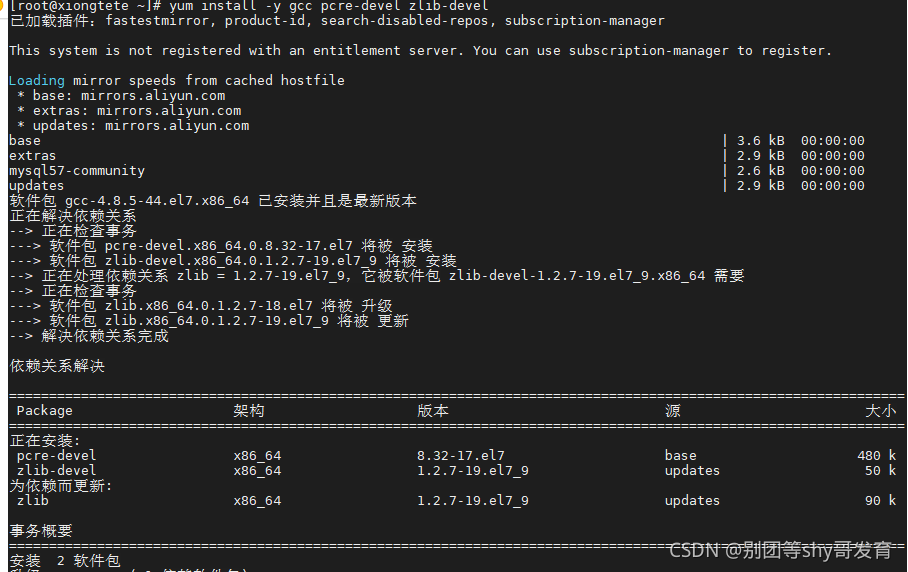Click the '50 k' size cell
Image resolution: width=908 pixels, height=572 pixels.
881,471
